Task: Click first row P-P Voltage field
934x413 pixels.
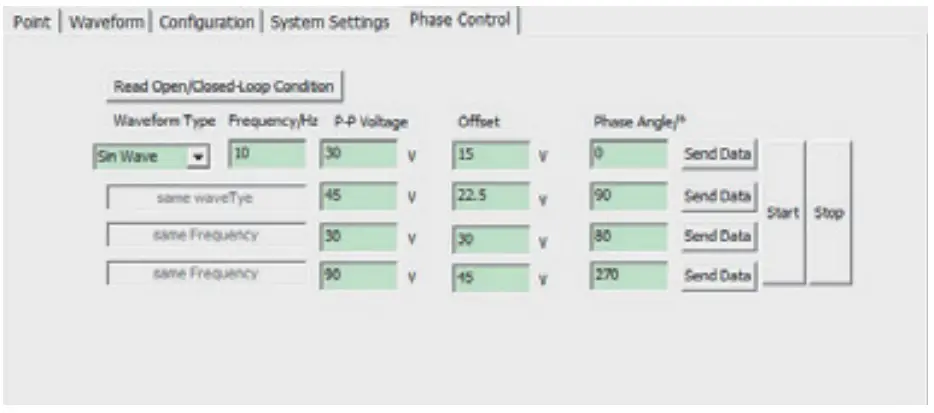Action: point(357,155)
